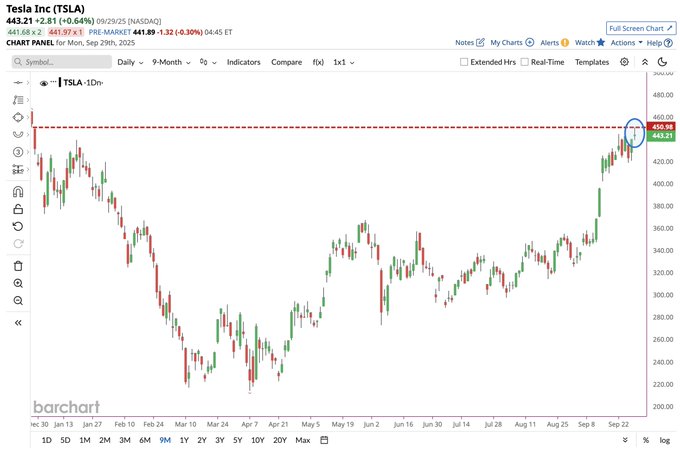Enable the Extended Hrs checkbox
The width and height of the screenshot is (680, 451).
coord(464,62)
